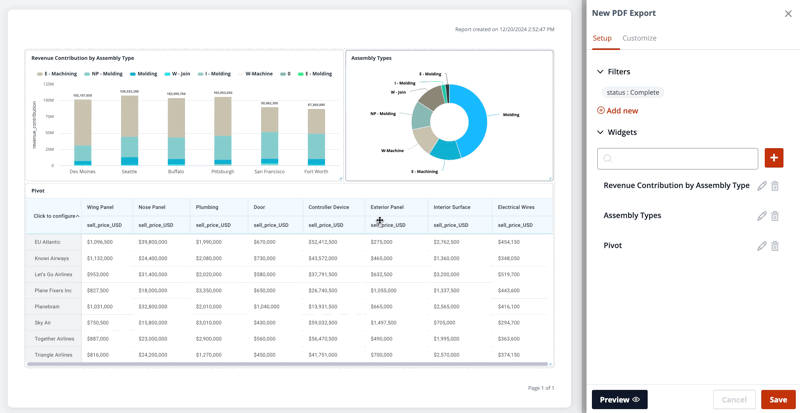Delete the Pivot widget

pyautogui.click(x=775, y=246)
